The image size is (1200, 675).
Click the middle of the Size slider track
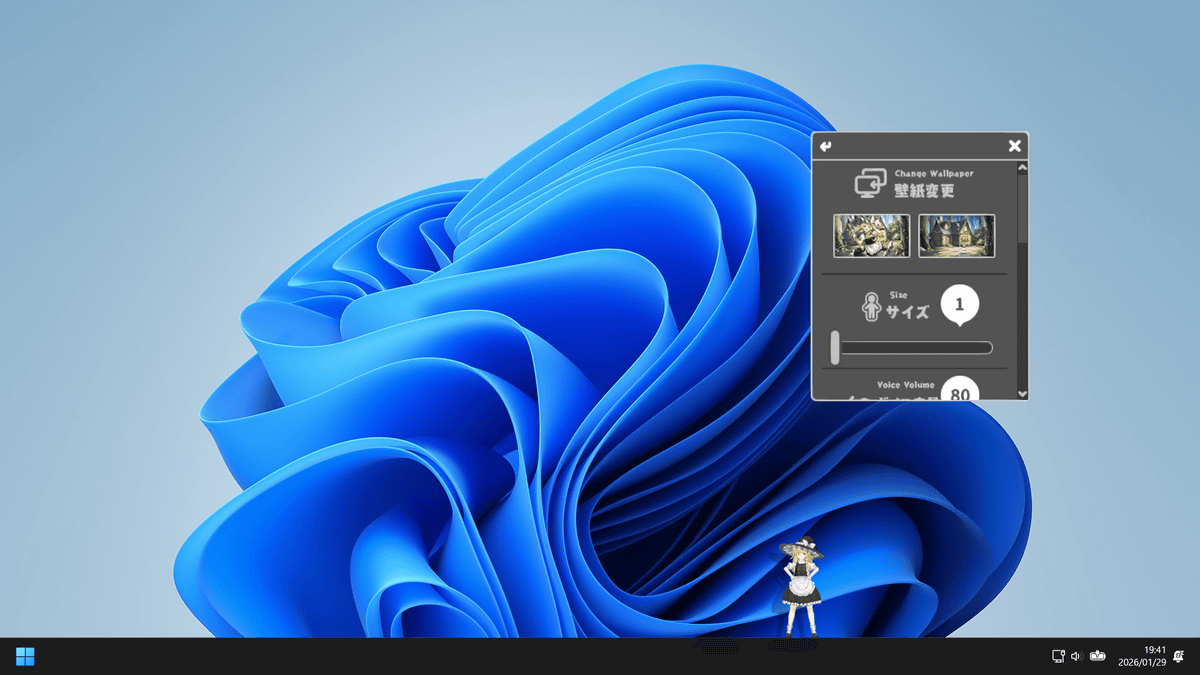coord(915,348)
